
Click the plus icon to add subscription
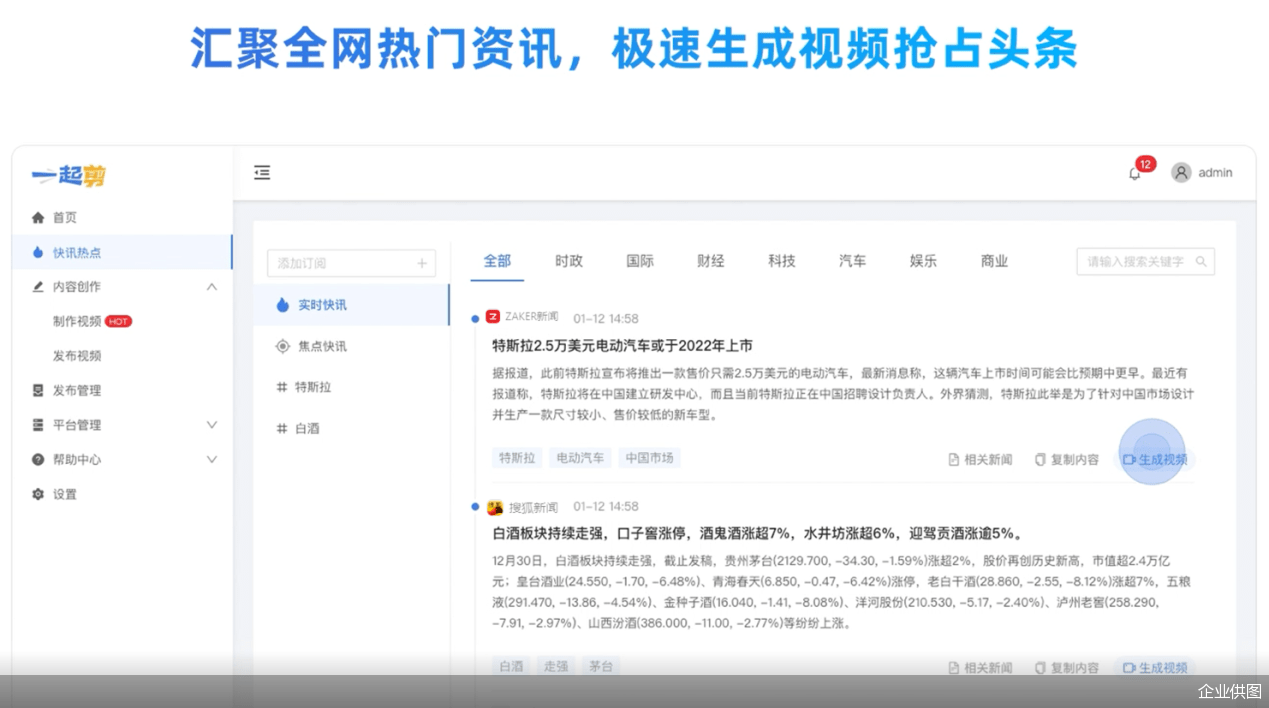coord(422,263)
